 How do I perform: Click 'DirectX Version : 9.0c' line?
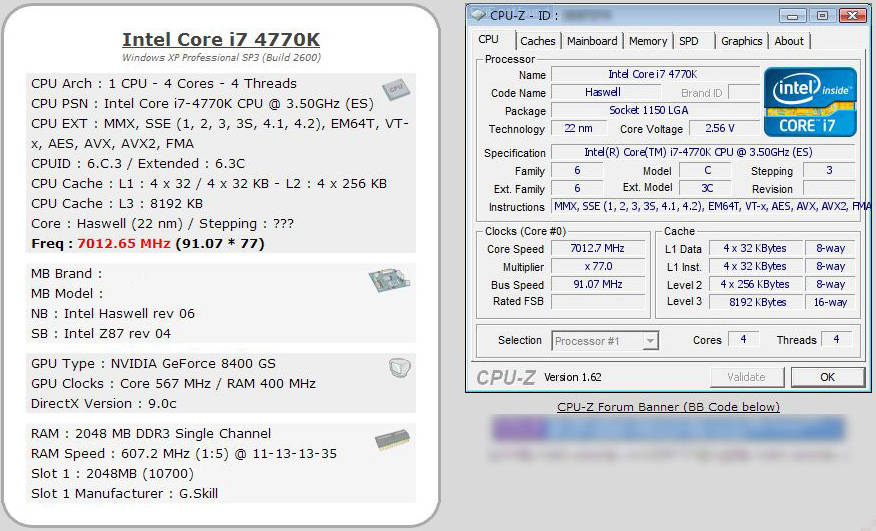pyautogui.click(x=104, y=404)
